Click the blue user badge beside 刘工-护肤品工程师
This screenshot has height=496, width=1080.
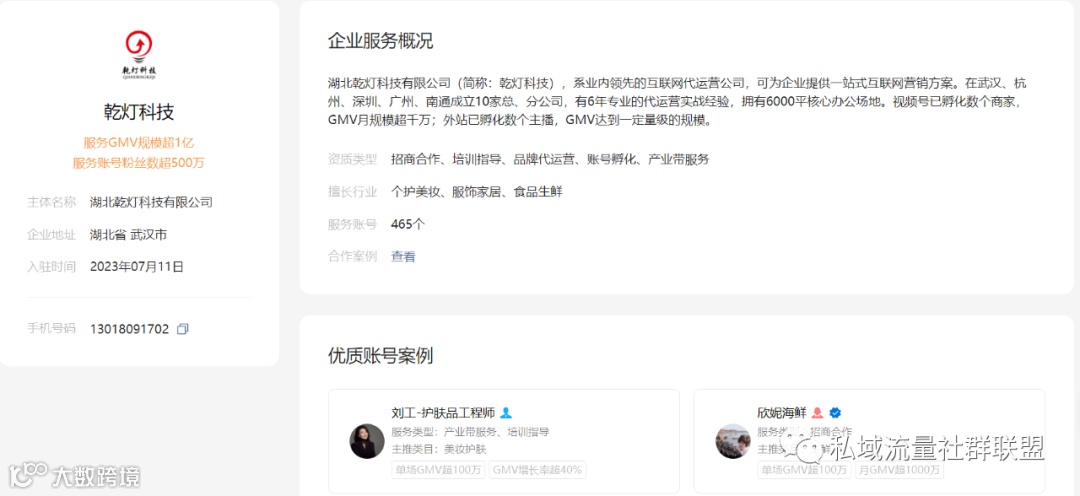point(506,413)
